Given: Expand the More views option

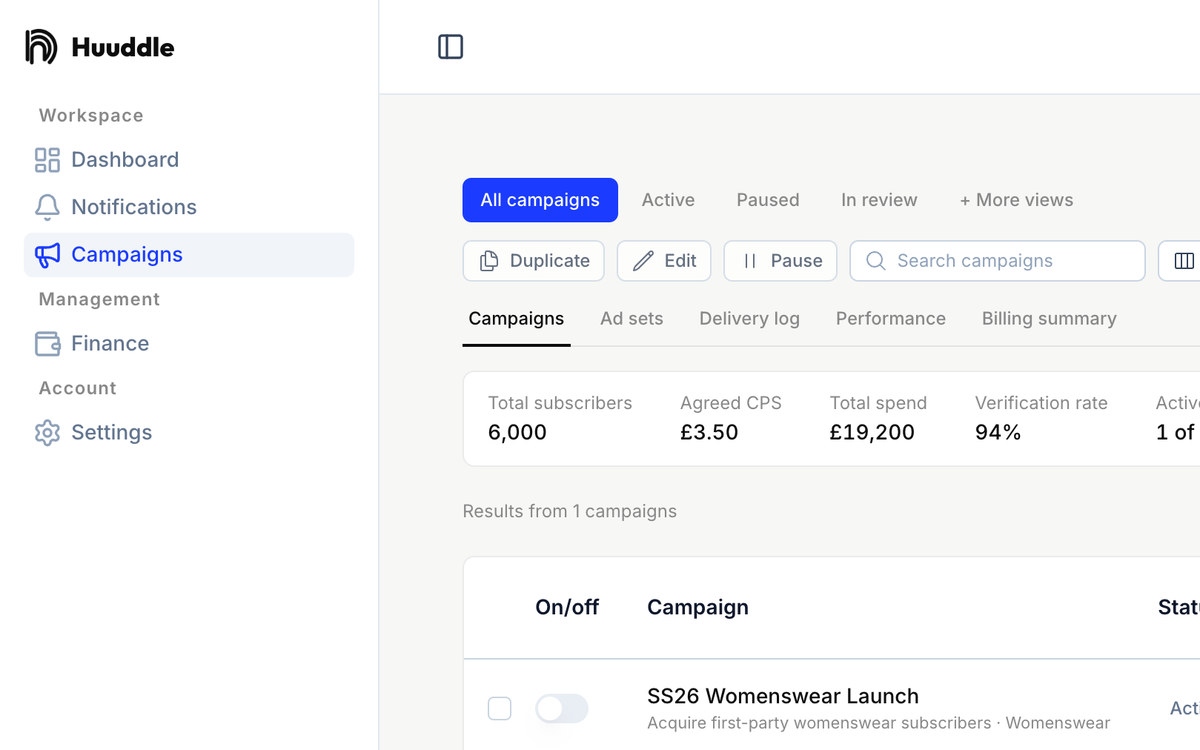Looking at the screenshot, I should [x=1016, y=200].
